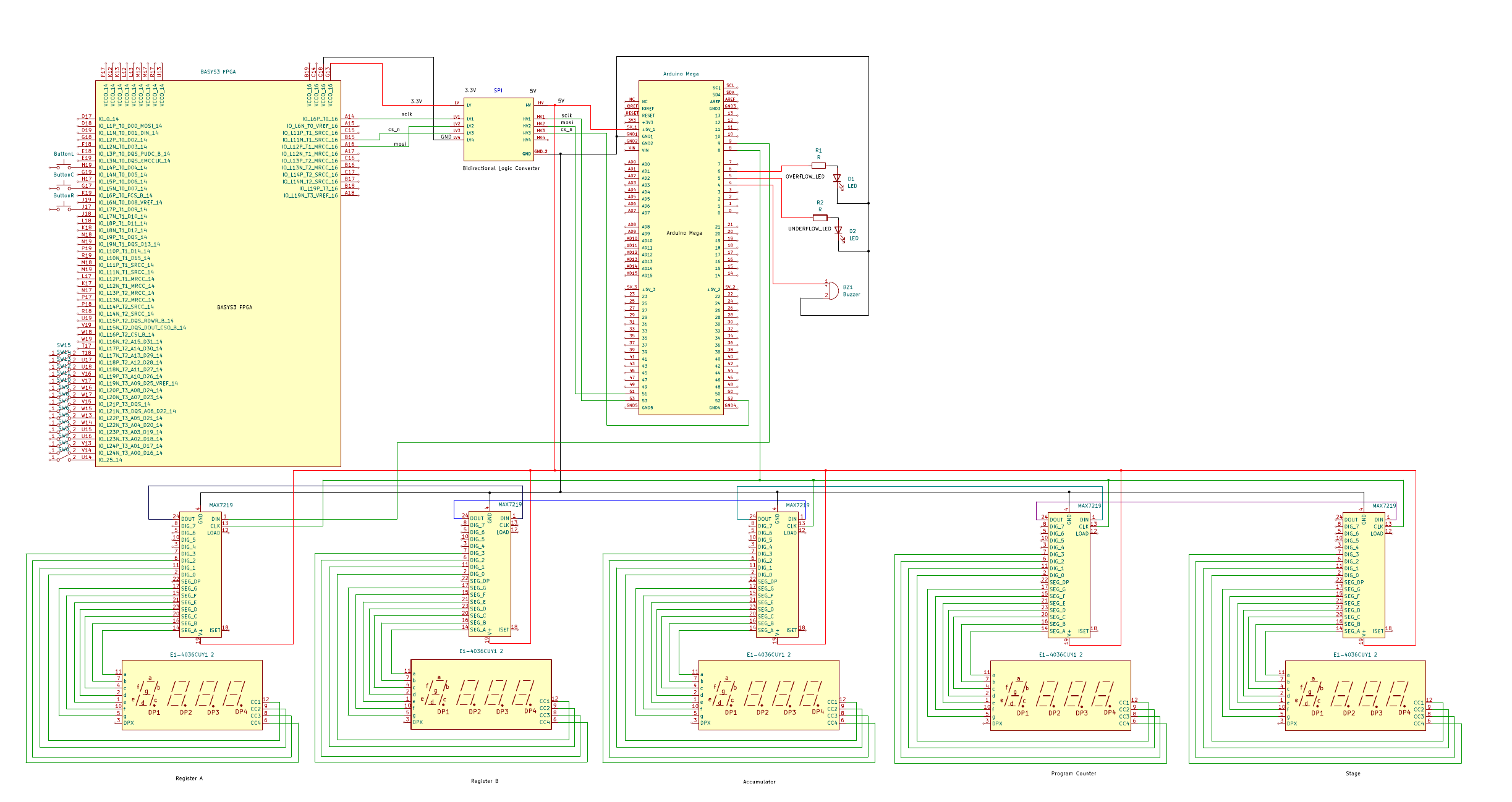1512x802 pixels.
Task: Click the ButtonL pushbutton switch symbol
Action: 64,166
